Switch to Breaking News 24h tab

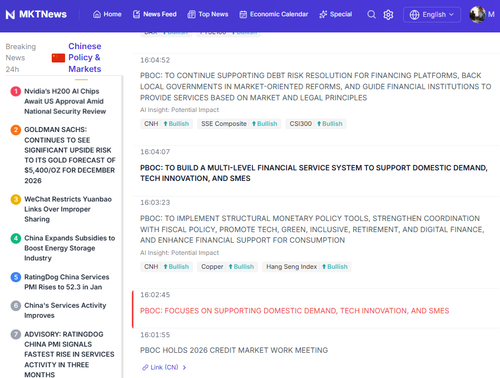(x=21, y=58)
